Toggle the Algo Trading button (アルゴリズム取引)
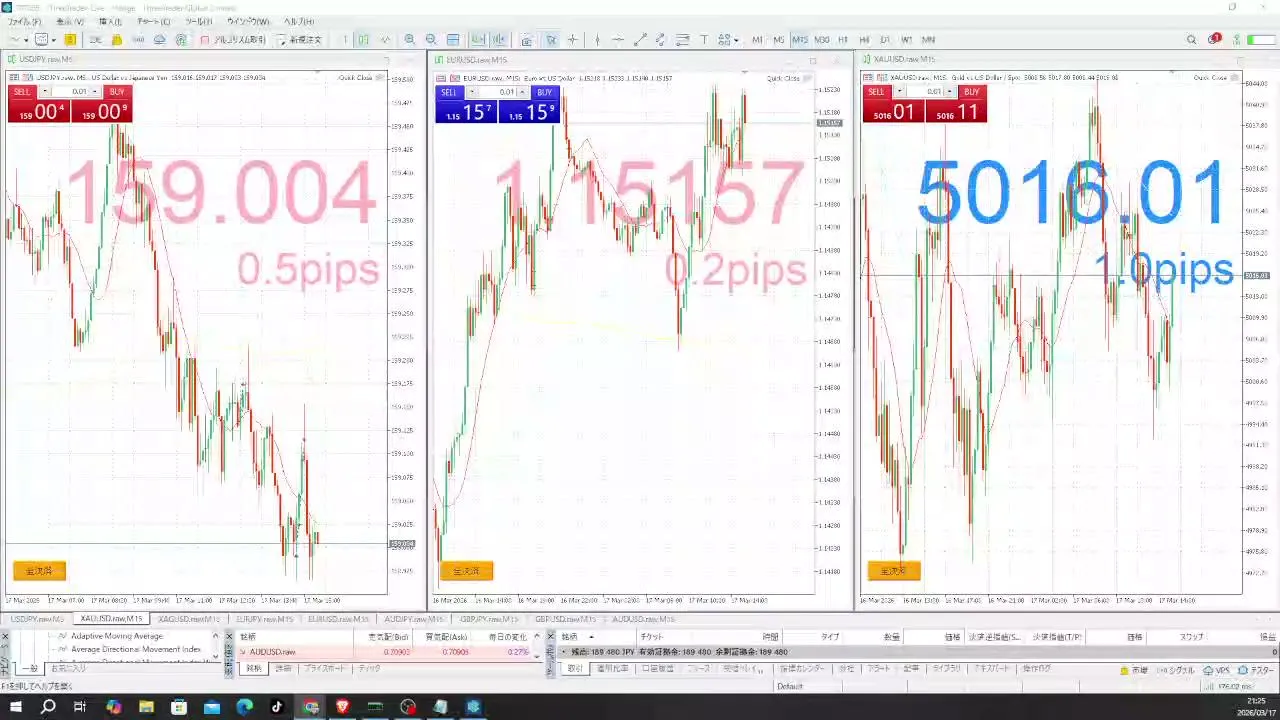1280x720 pixels. point(233,40)
